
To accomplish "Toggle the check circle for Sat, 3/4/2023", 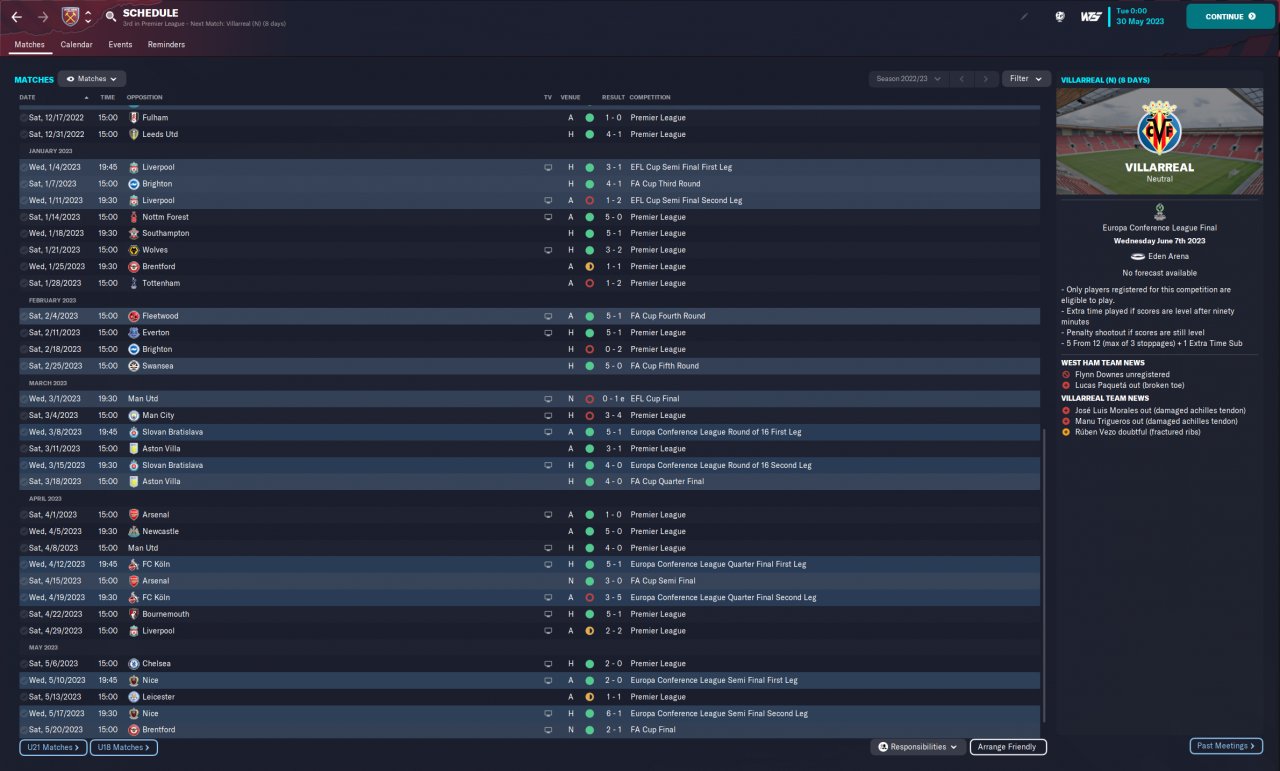I will click(x=24, y=415).
